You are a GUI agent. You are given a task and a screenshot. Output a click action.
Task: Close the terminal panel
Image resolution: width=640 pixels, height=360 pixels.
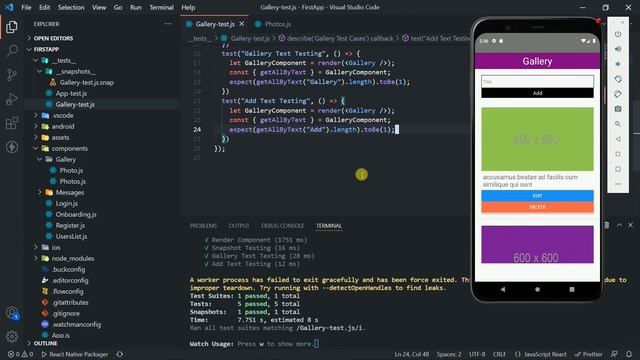(x=631, y=225)
